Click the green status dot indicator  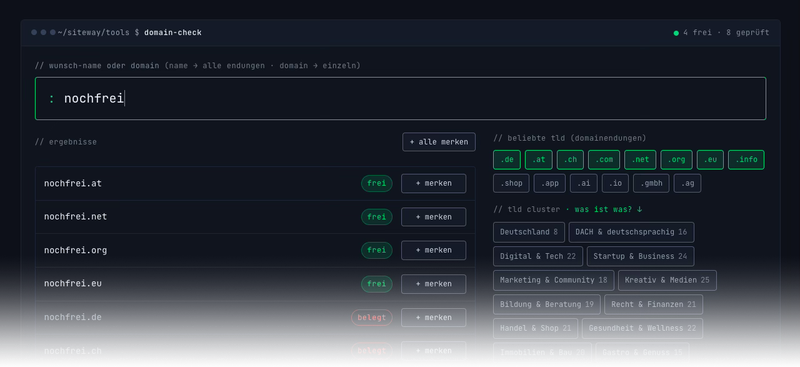point(676,33)
